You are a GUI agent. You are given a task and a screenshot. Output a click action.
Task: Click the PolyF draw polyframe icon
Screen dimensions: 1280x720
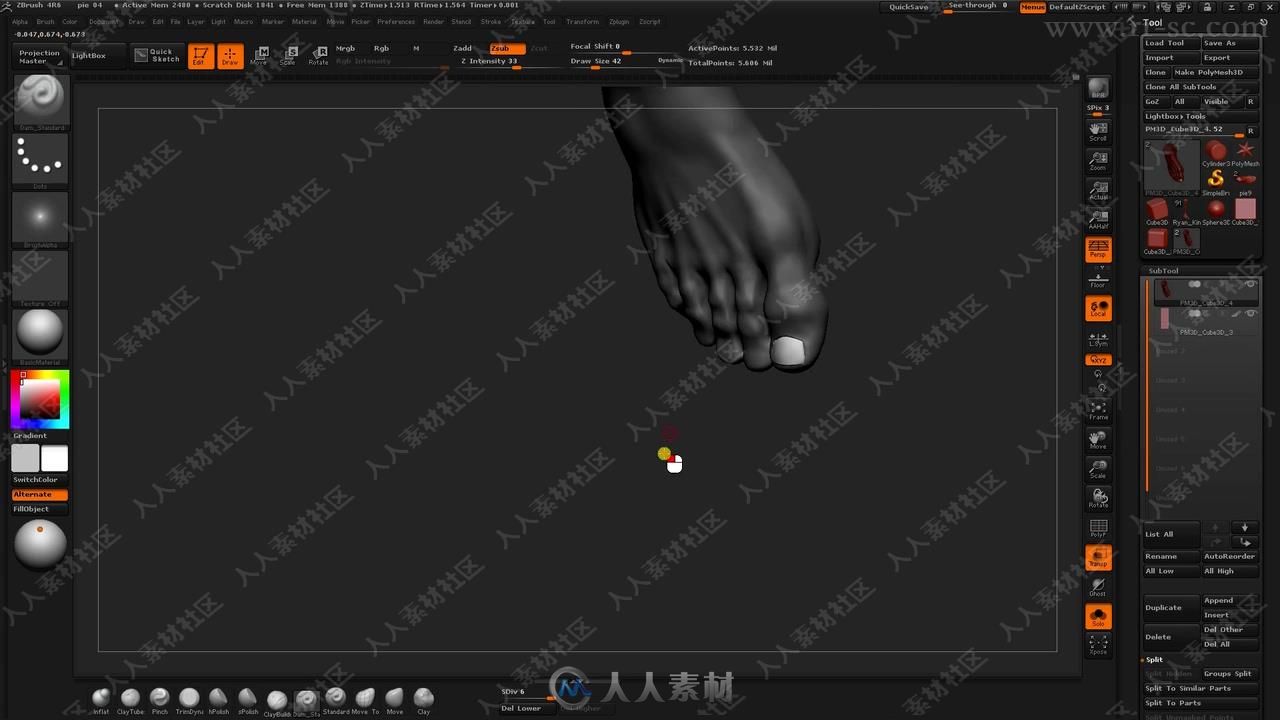(x=1098, y=528)
